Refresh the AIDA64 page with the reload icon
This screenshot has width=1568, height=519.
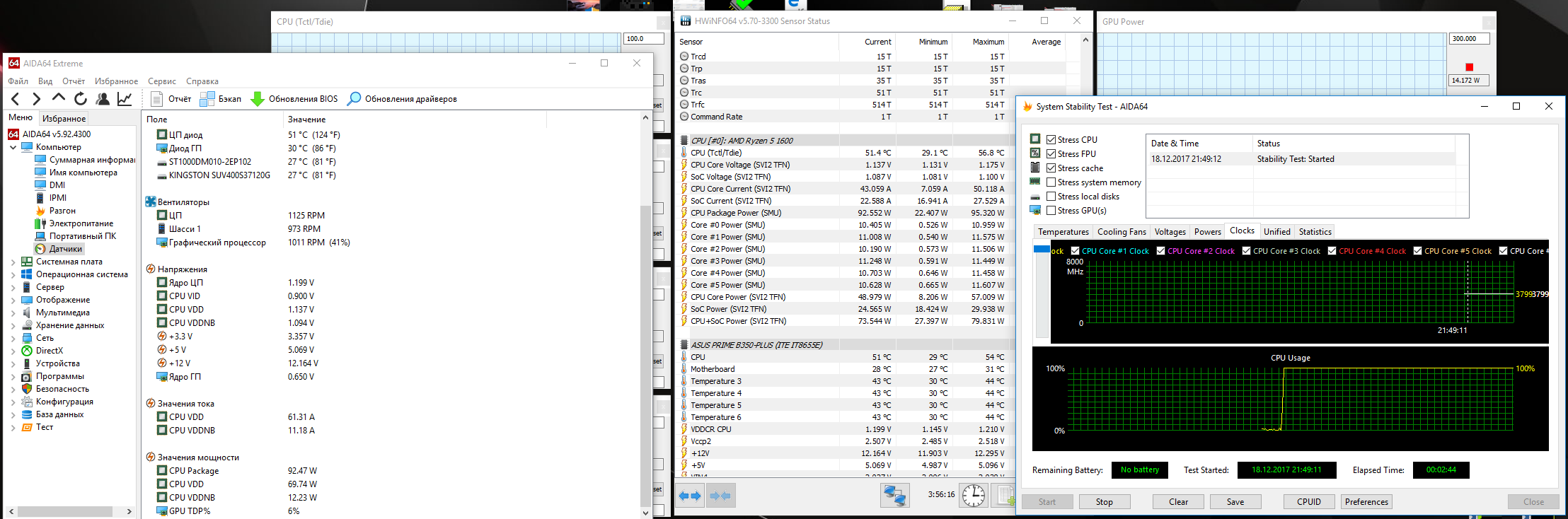click(81, 99)
